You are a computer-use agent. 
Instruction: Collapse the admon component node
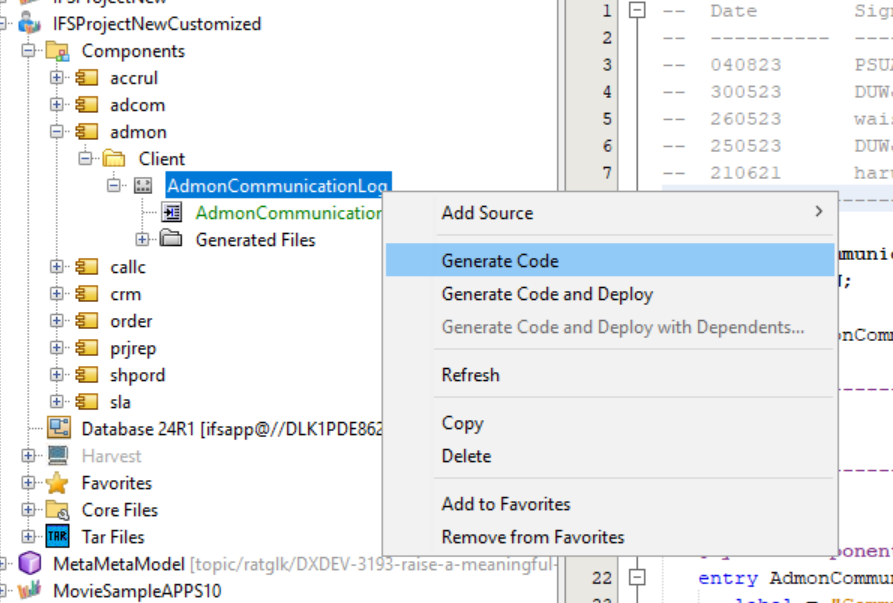[57, 132]
